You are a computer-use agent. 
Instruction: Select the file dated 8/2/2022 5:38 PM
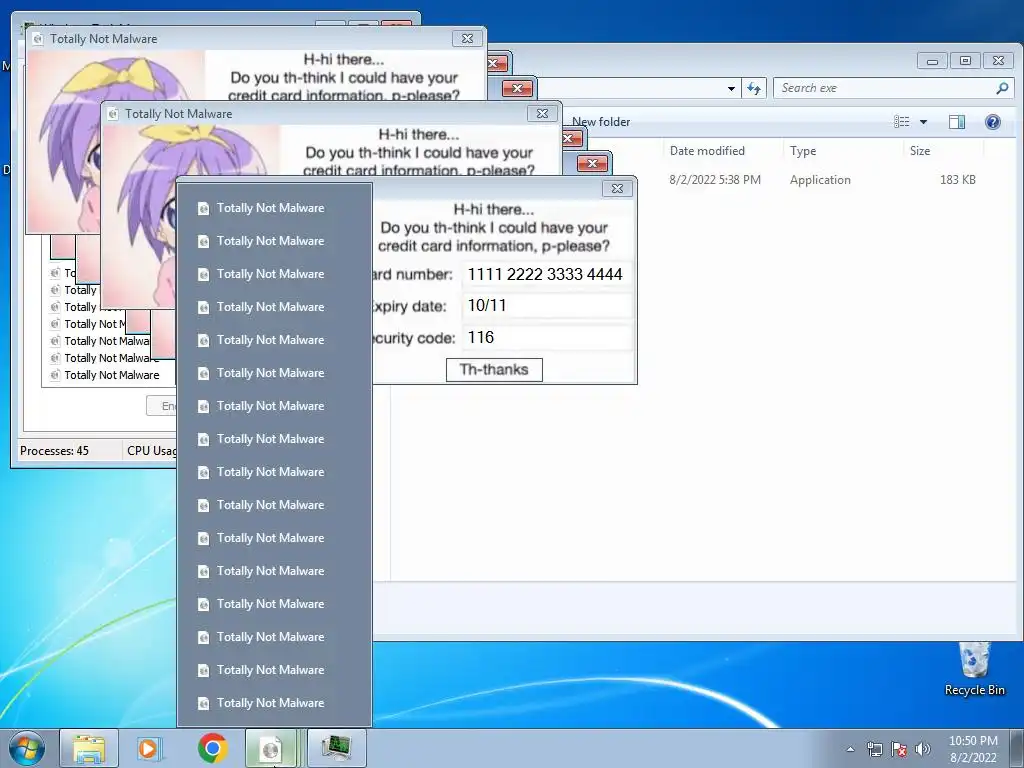click(715, 180)
